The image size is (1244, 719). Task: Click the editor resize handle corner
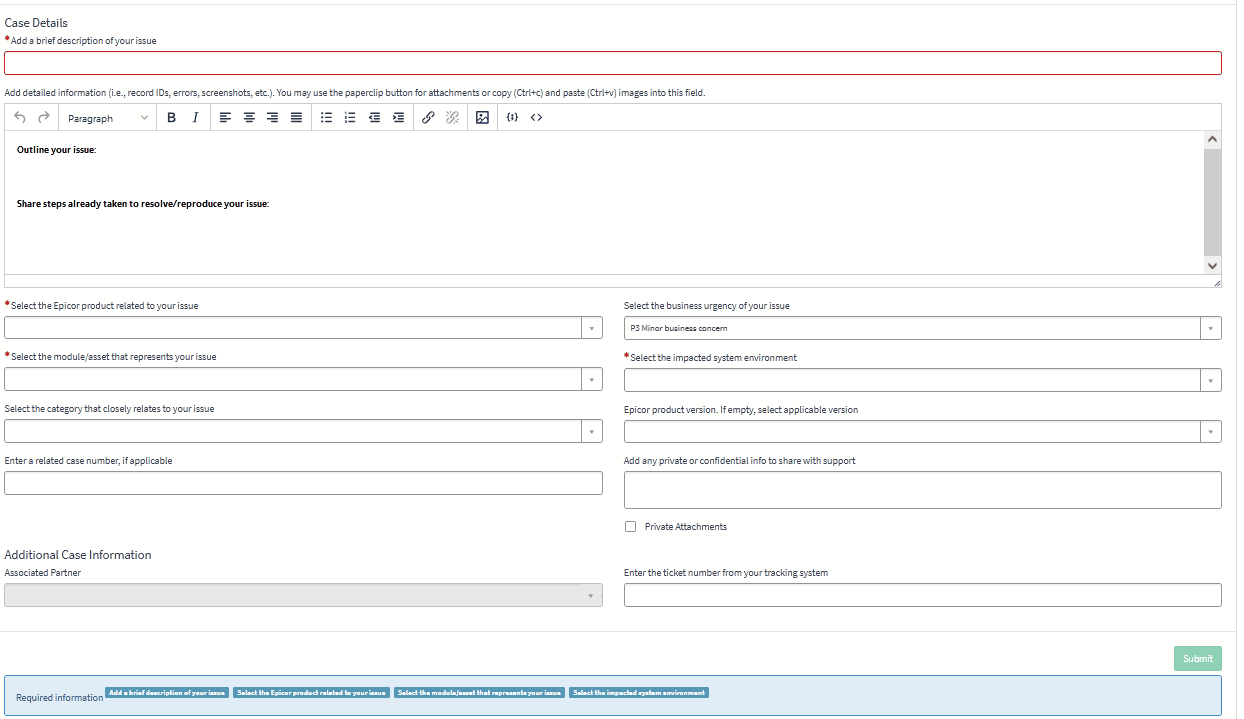1216,283
